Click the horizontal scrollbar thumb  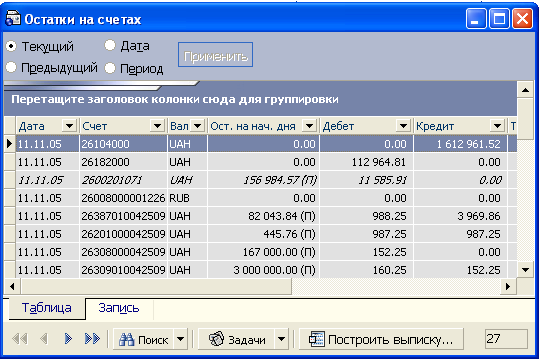click(x=156, y=286)
